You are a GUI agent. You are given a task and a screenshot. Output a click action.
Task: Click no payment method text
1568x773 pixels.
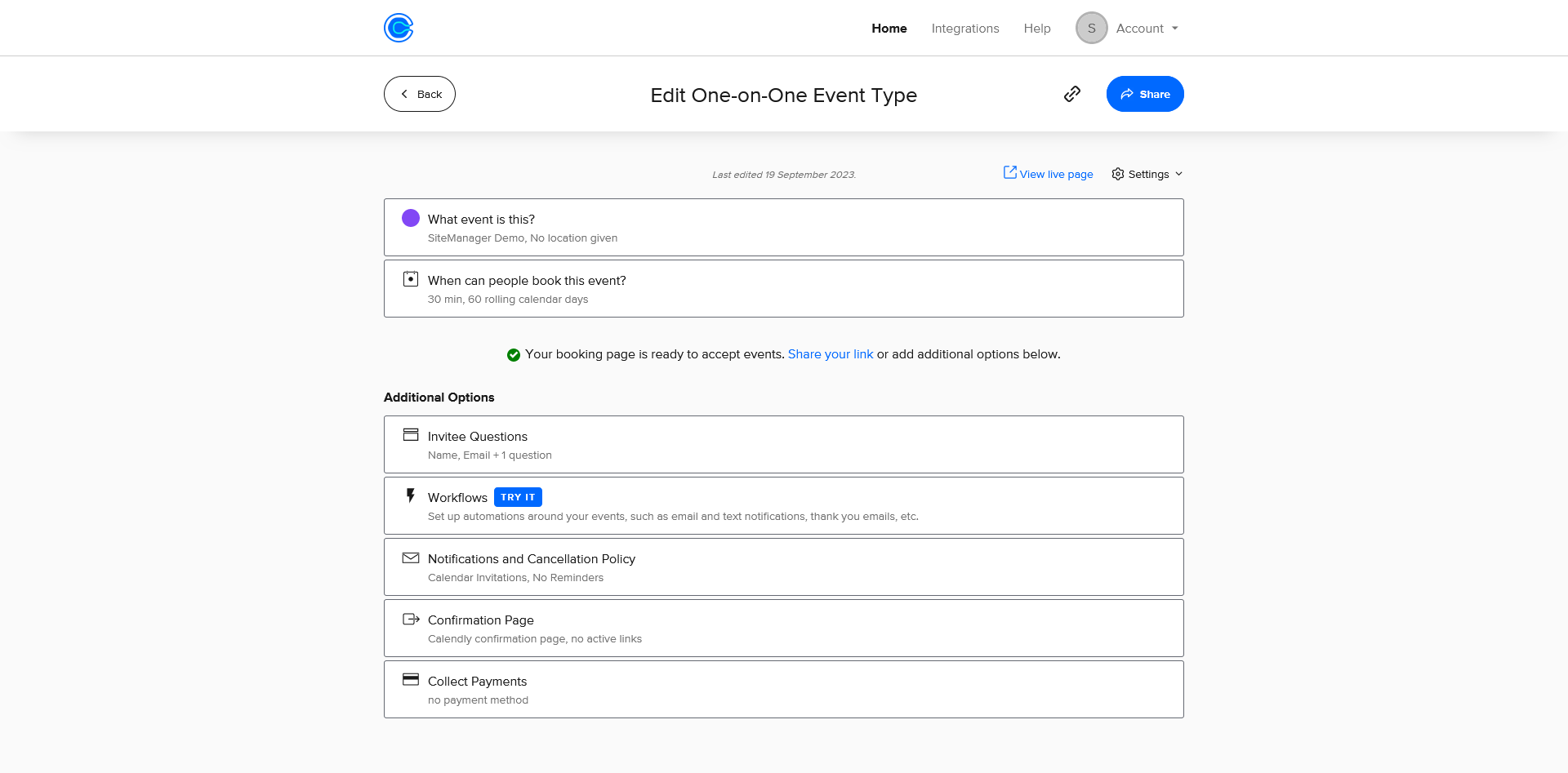click(x=478, y=700)
